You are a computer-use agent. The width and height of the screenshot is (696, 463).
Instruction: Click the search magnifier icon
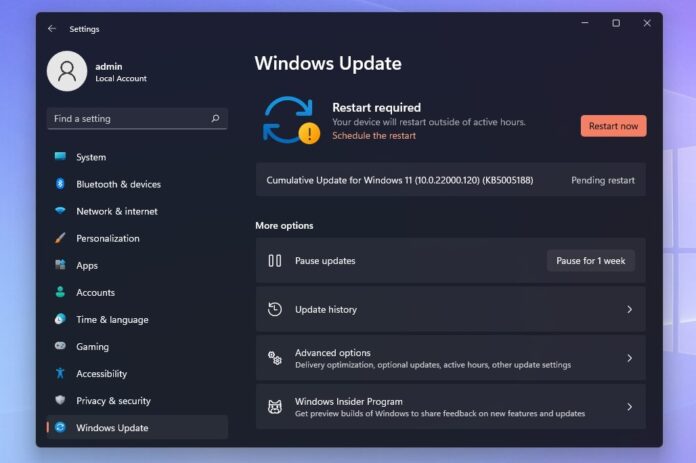coord(215,119)
